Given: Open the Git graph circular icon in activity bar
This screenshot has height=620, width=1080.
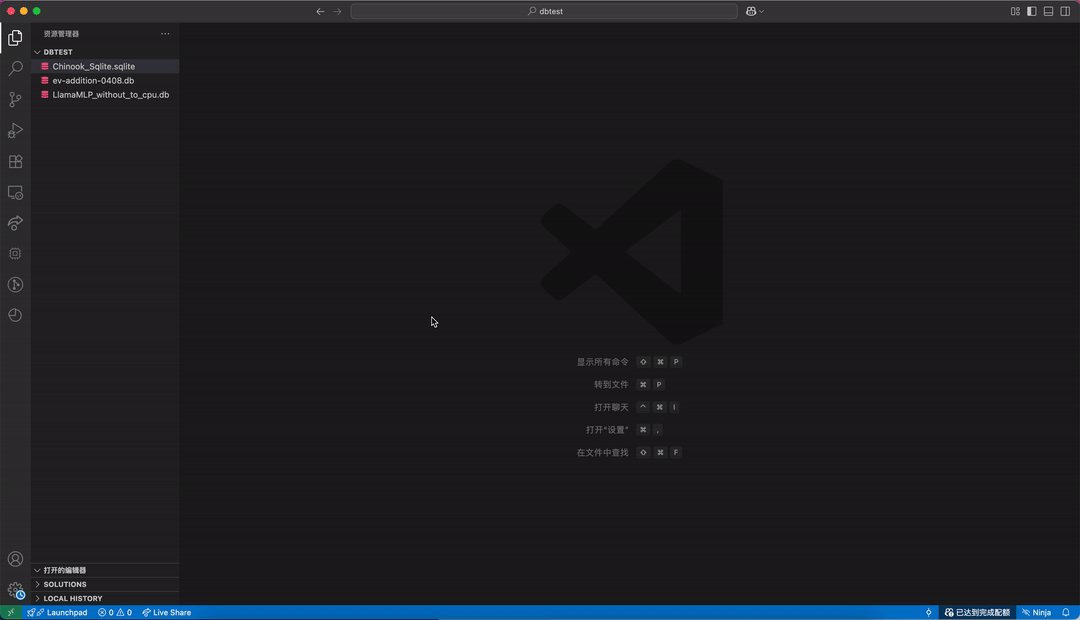Looking at the screenshot, I should [x=15, y=285].
